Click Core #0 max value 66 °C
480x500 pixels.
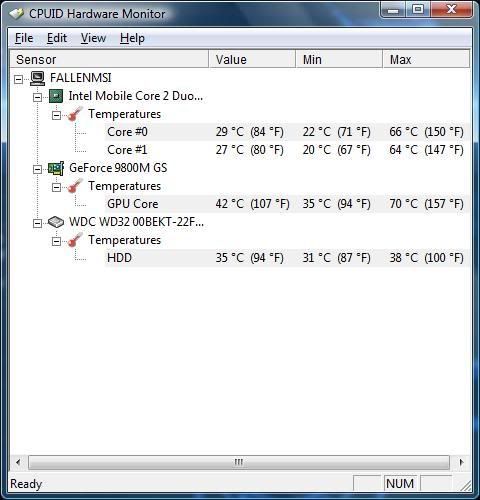426,132
